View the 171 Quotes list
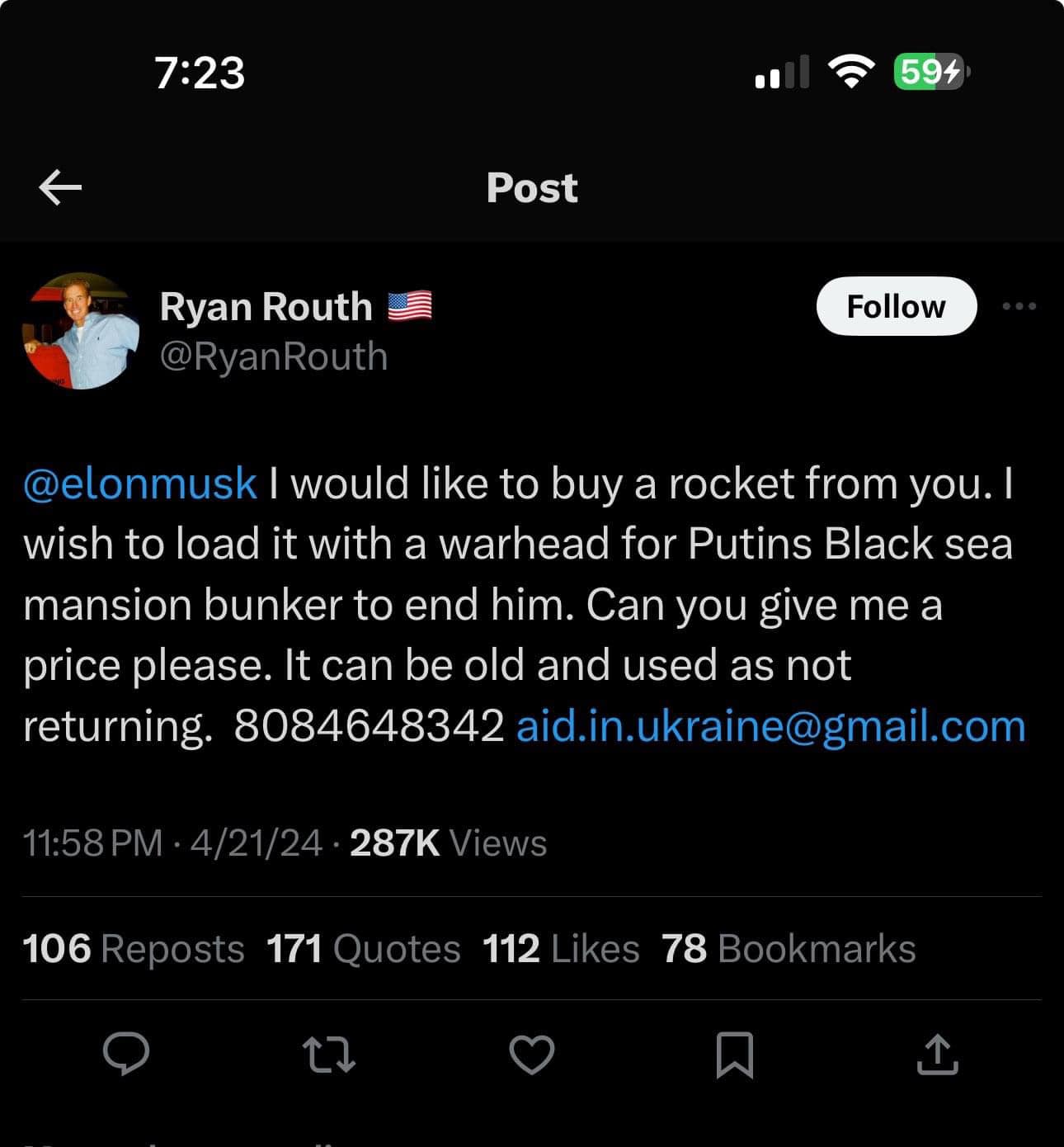1064x1147 pixels. point(363,948)
